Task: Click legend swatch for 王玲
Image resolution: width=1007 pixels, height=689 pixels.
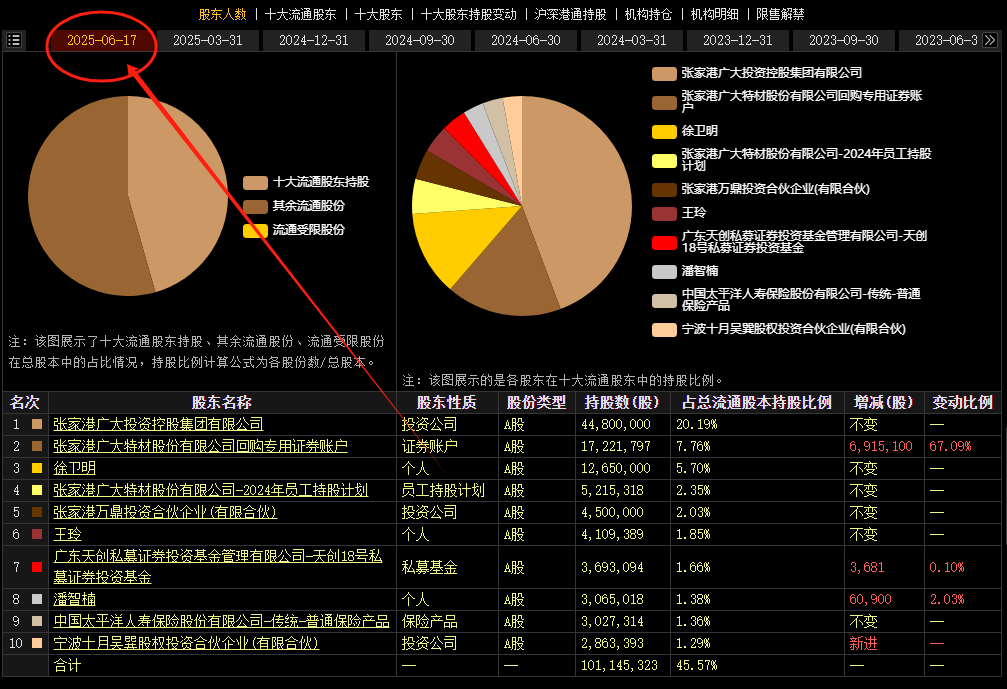Action: pos(664,213)
